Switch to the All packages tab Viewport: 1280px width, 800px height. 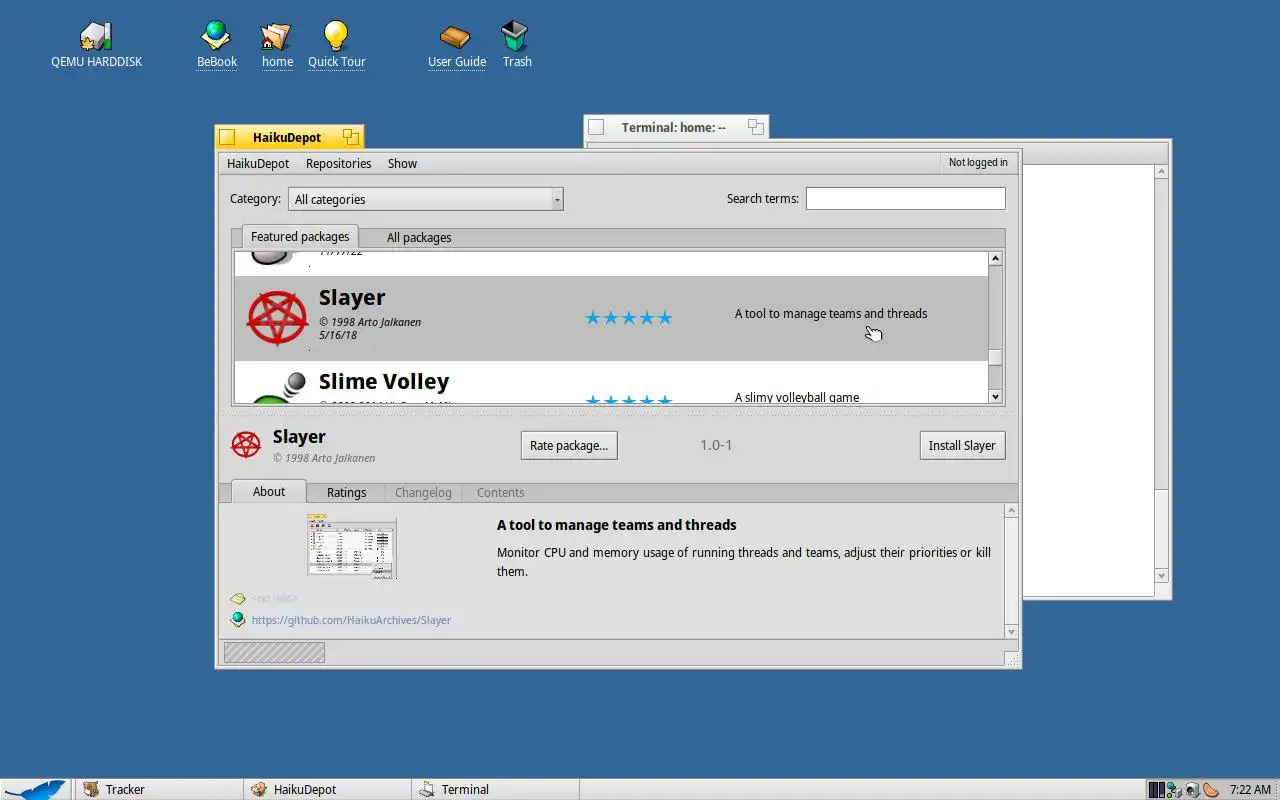(x=419, y=238)
